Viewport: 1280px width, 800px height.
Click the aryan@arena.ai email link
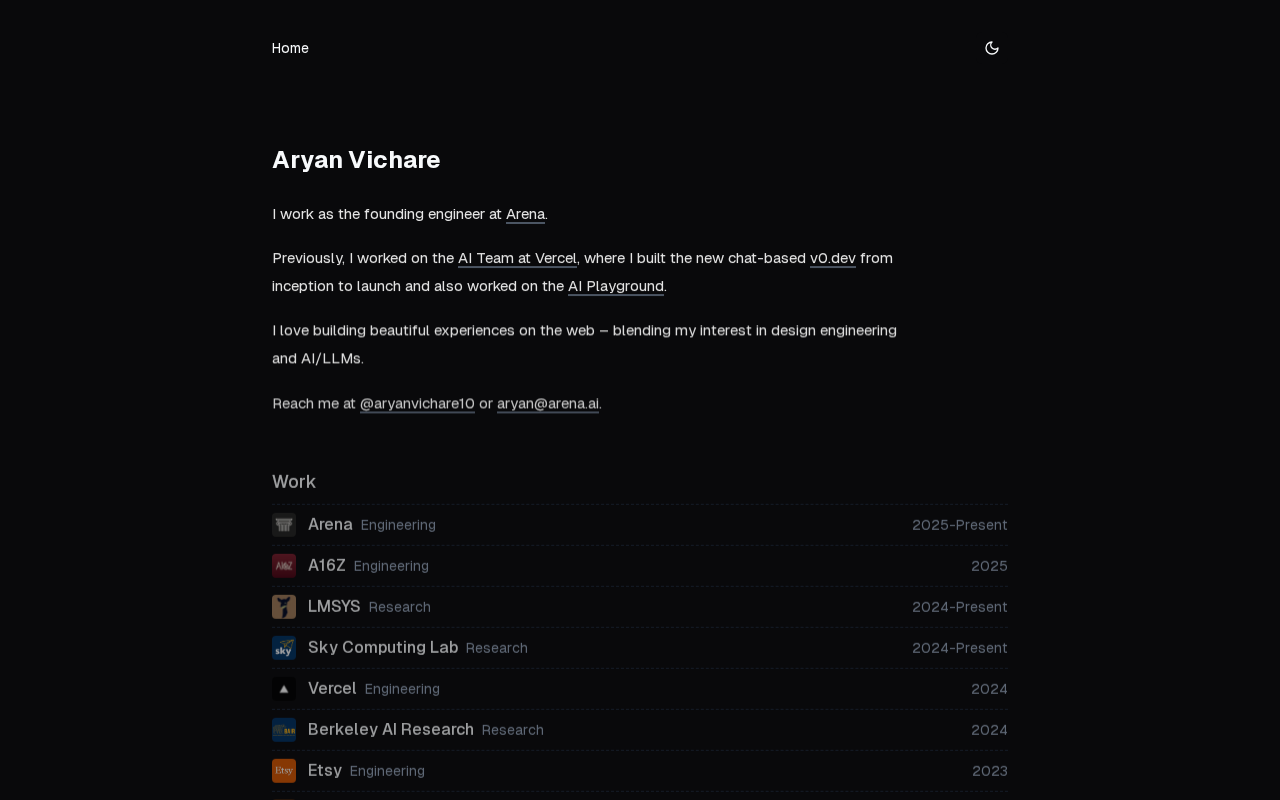[x=548, y=403]
